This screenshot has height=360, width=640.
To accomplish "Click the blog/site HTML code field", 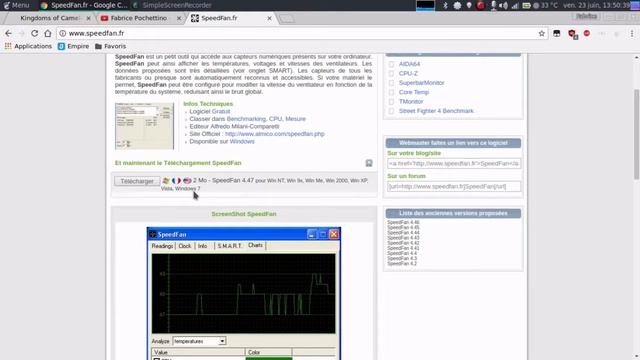I will [x=454, y=164].
